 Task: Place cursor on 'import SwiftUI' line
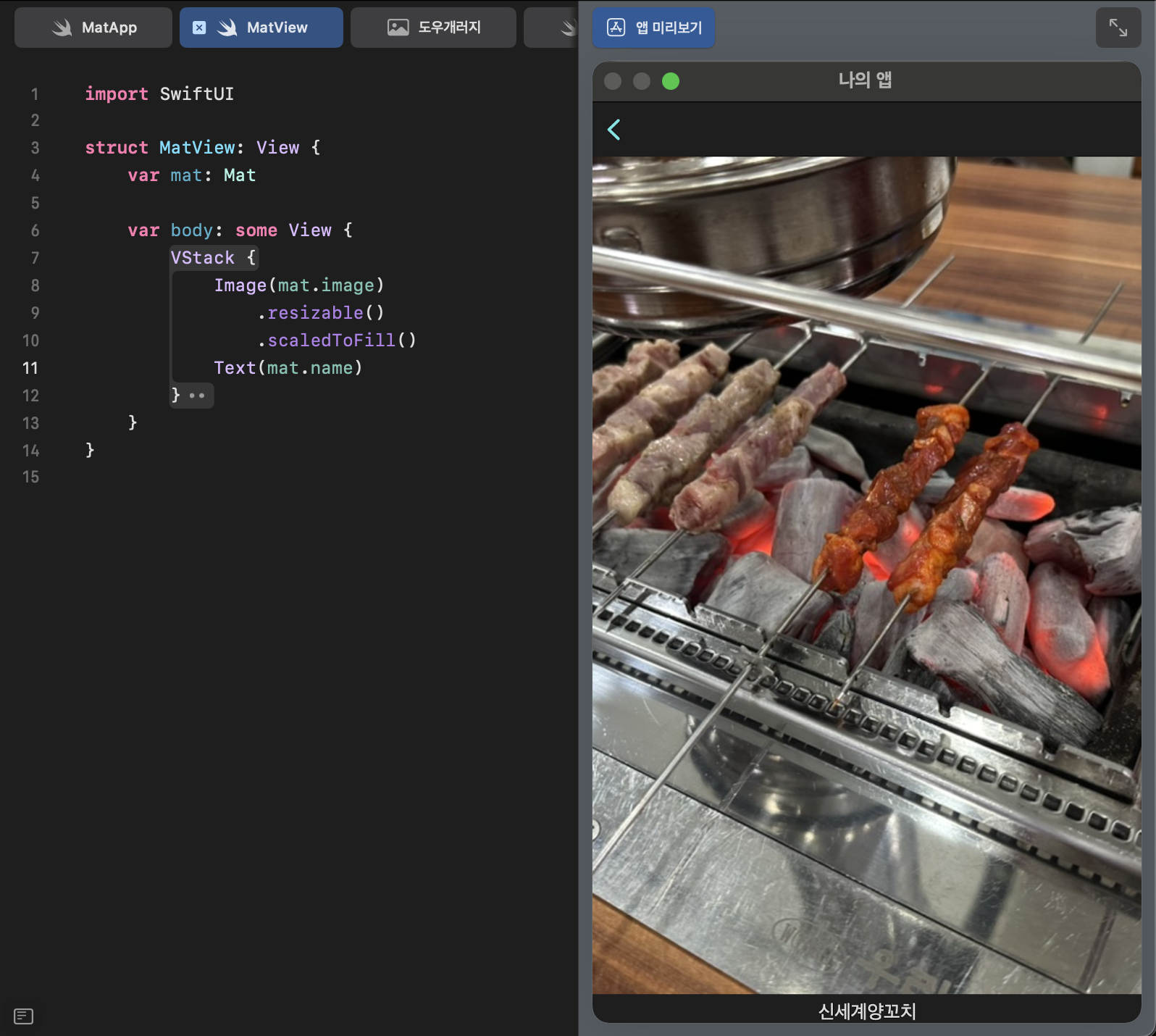click(159, 94)
